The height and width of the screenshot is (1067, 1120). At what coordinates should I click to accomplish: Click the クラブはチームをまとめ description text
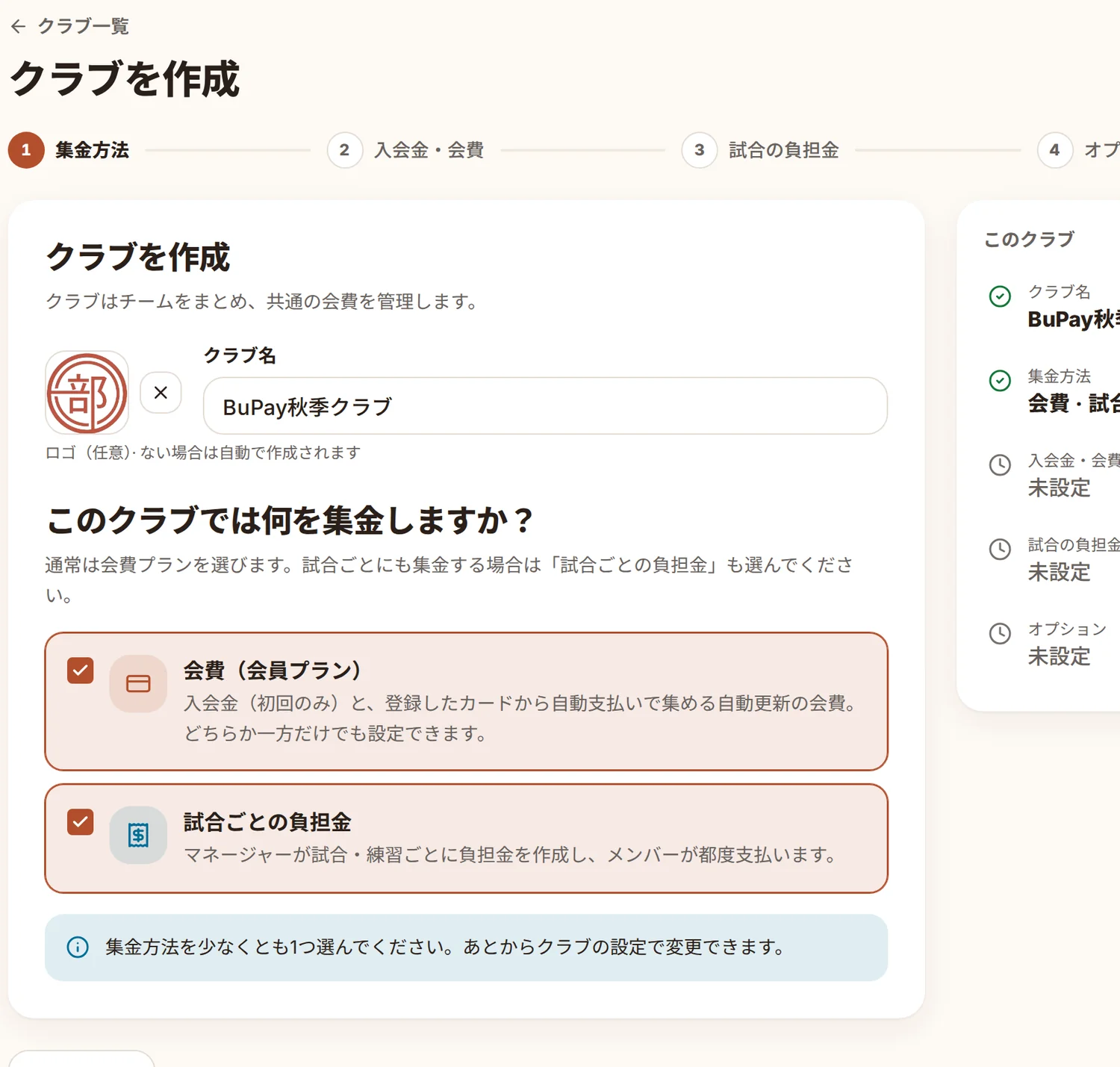pos(261,302)
